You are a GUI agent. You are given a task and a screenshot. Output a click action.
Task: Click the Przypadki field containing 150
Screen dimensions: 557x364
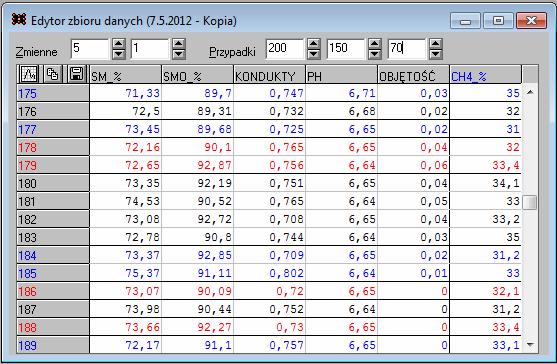pyautogui.click(x=346, y=49)
